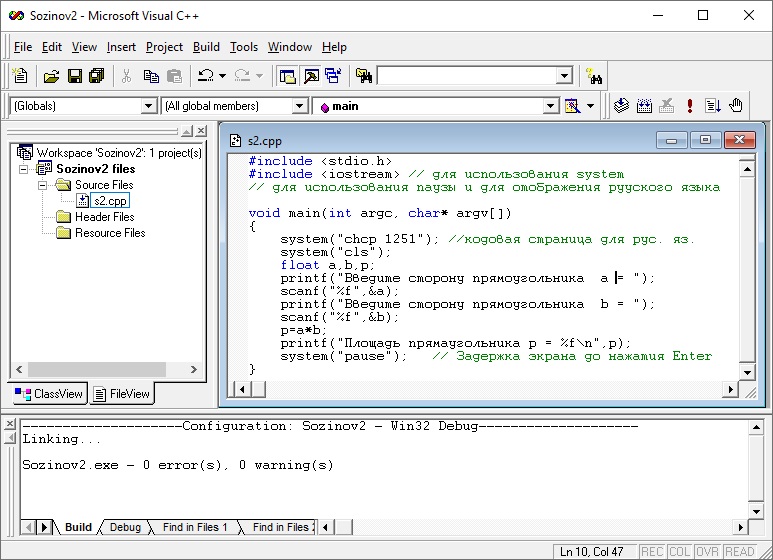Select the Workspace 'Sozinov2' root item
Image resolution: width=773 pixels, height=560 pixels.
pos(119,153)
